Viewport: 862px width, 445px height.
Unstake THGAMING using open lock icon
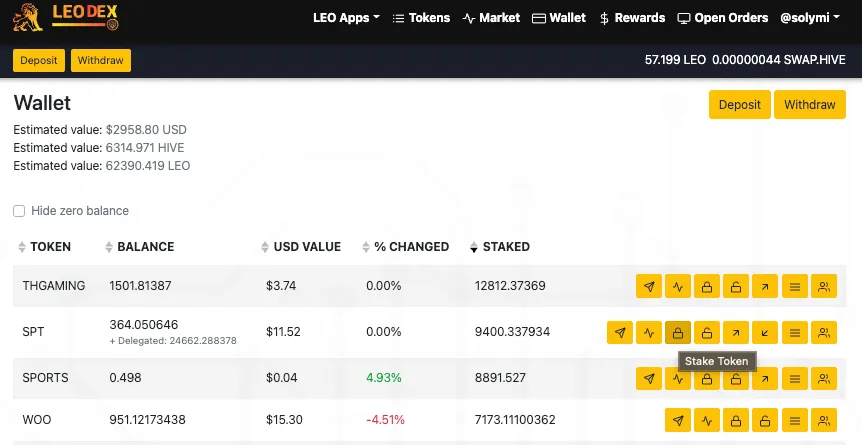(x=736, y=286)
